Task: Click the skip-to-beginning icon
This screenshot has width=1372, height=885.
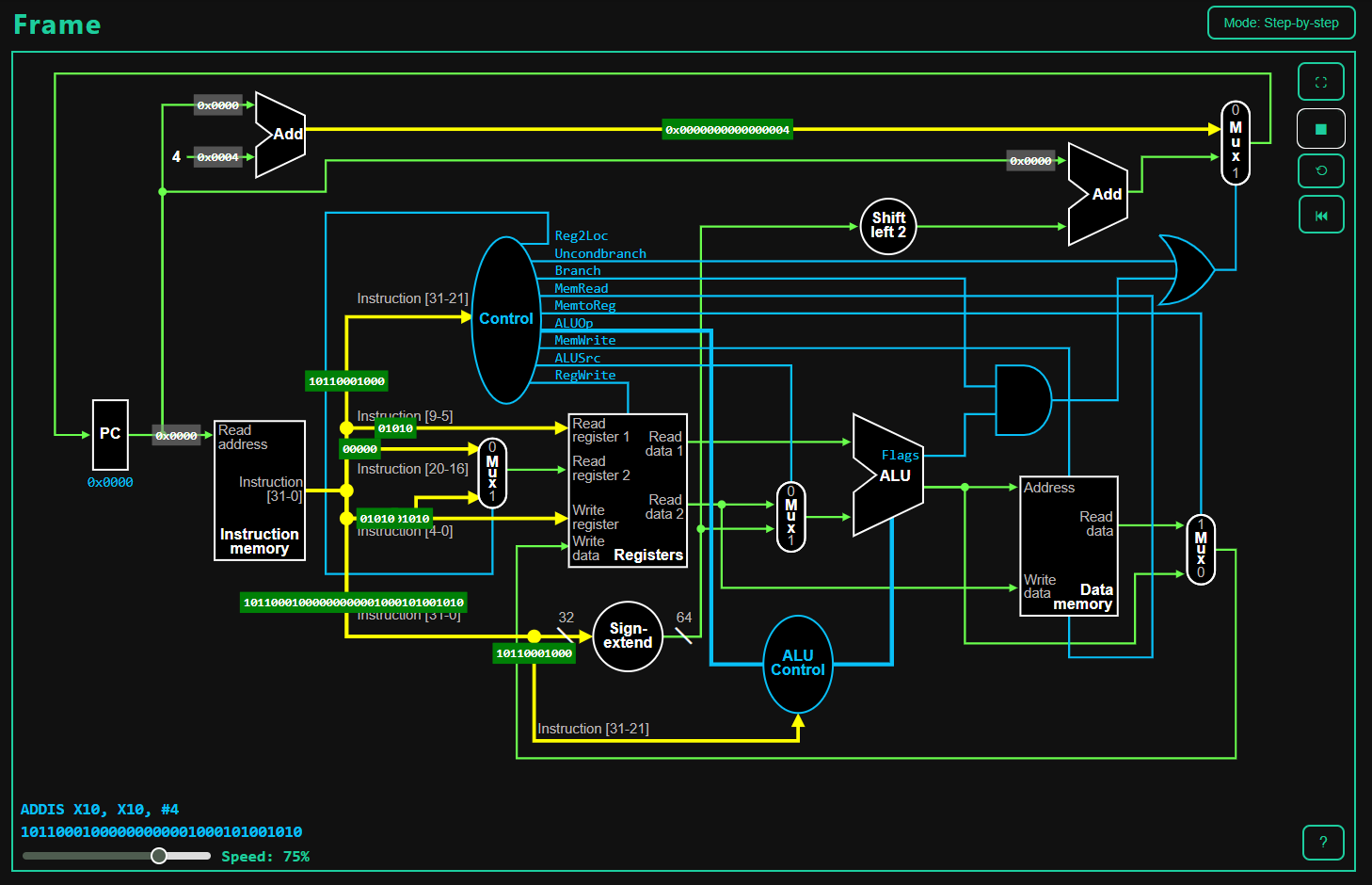Action: [1320, 215]
